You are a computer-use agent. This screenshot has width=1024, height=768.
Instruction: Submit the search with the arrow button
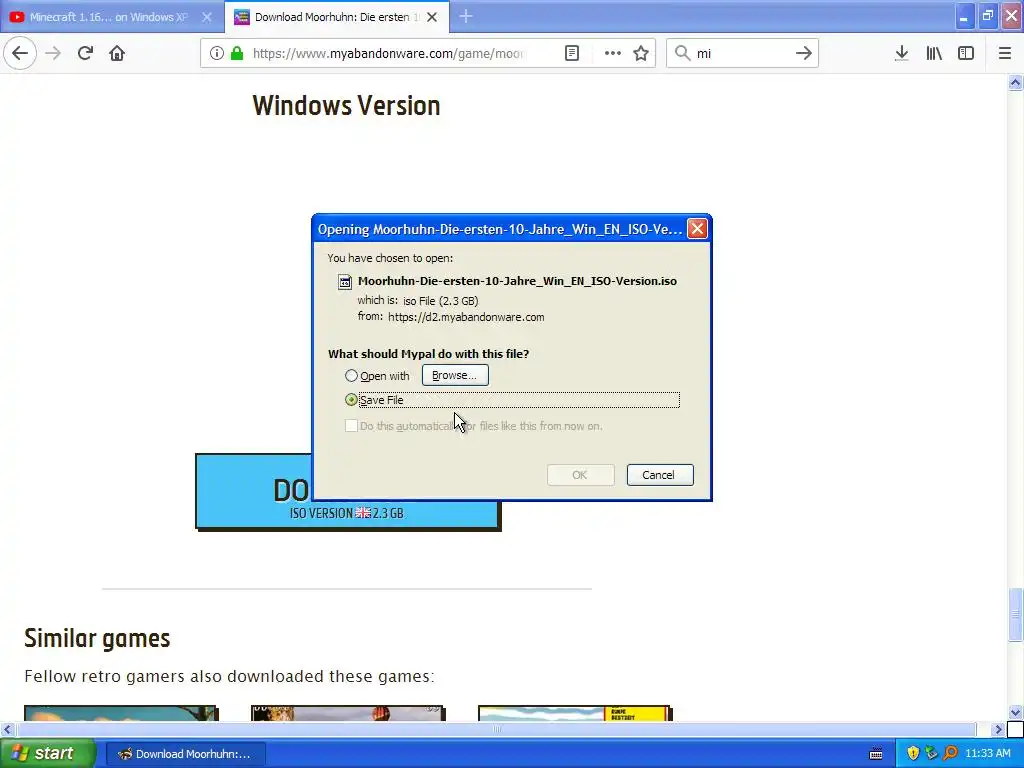pyautogui.click(x=804, y=53)
